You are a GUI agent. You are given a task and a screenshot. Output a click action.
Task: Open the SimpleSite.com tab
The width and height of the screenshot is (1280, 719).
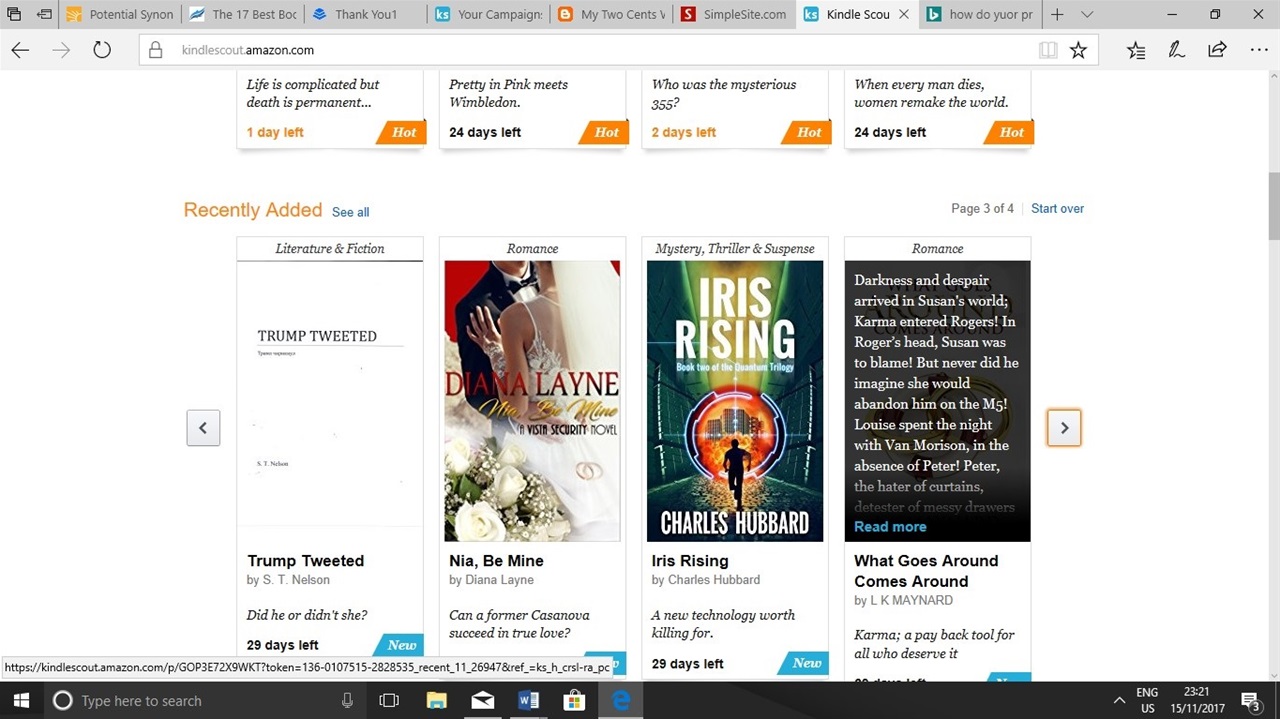point(734,14)
